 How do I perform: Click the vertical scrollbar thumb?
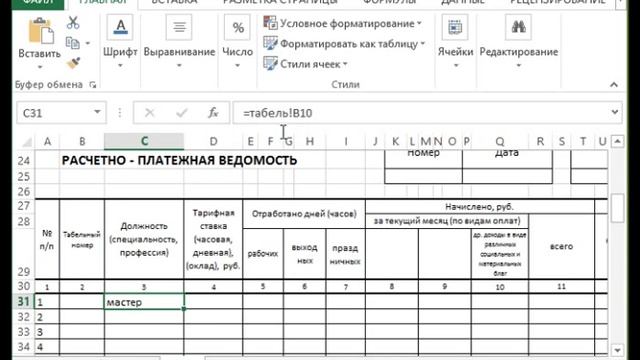tap(618, 208)
